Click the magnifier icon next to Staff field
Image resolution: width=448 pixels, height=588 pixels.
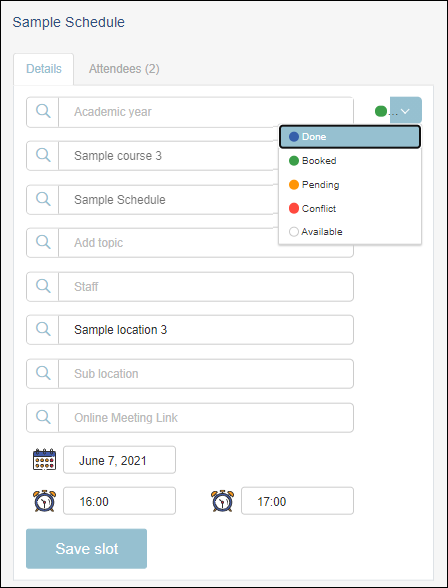click(x=43, y=286)
